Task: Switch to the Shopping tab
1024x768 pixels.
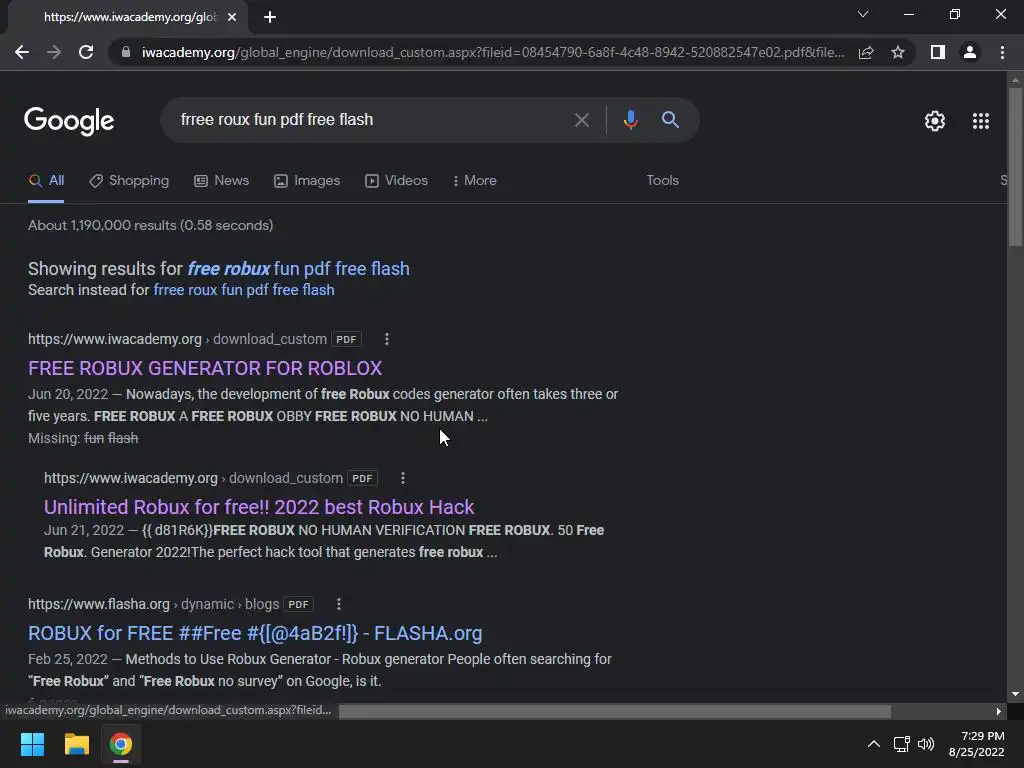Action: [x=129, y=181]
